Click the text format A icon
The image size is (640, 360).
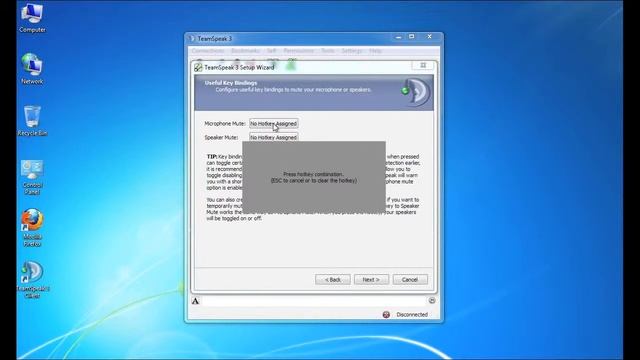tap(196, 301)
